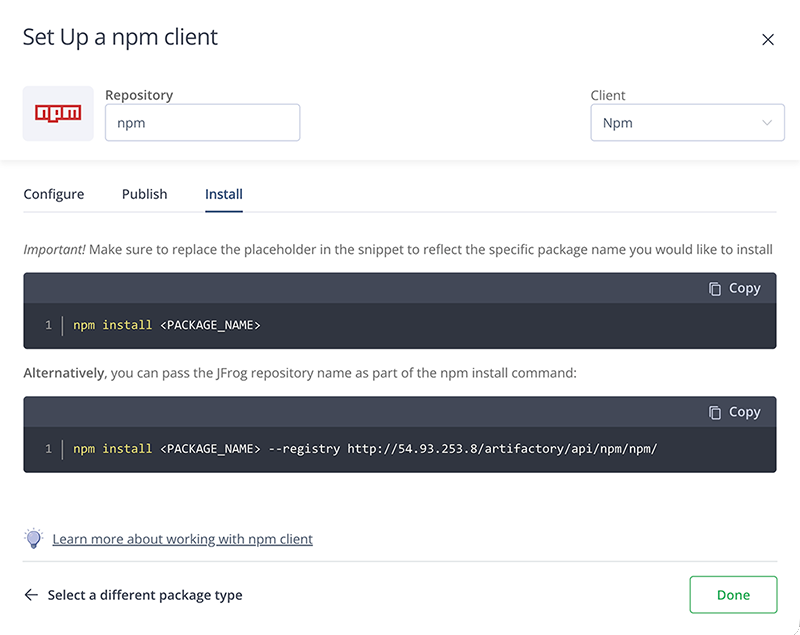The height and width of the screenshot is (635, 800).
Task: Click the Set Up a npm client title
Action: coord(120,38)
